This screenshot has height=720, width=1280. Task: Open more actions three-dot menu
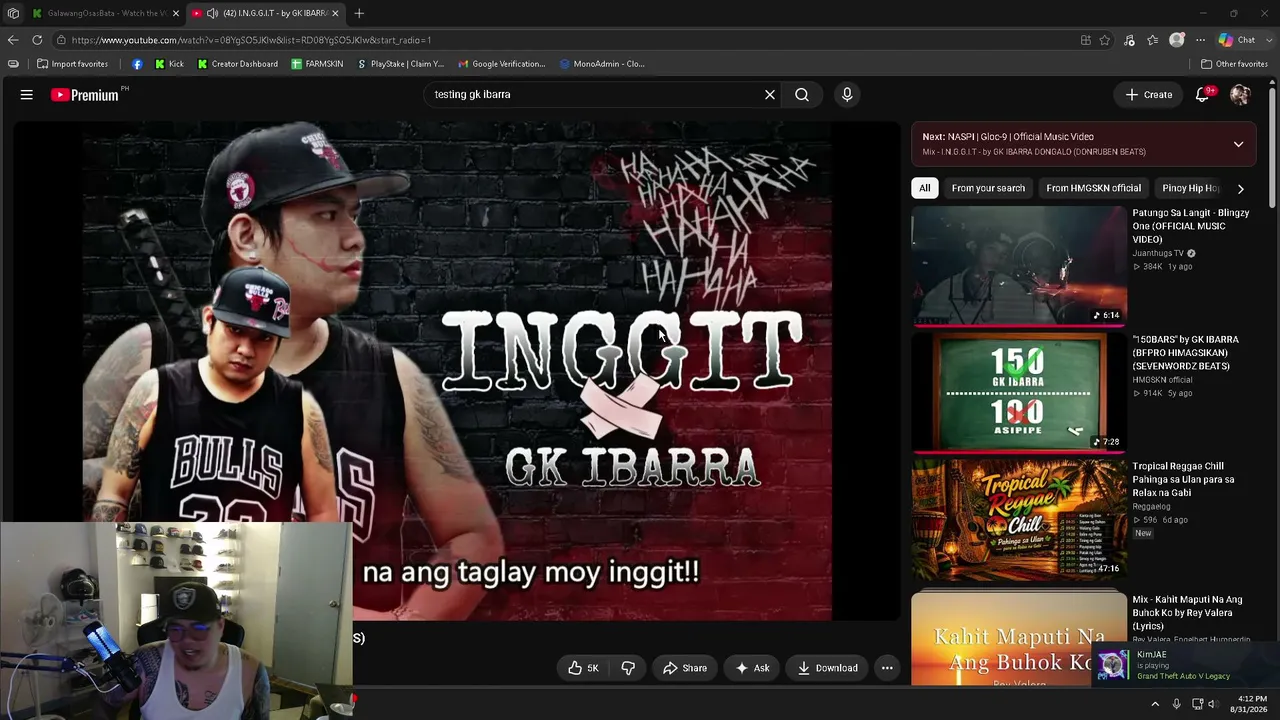point(887,668)
